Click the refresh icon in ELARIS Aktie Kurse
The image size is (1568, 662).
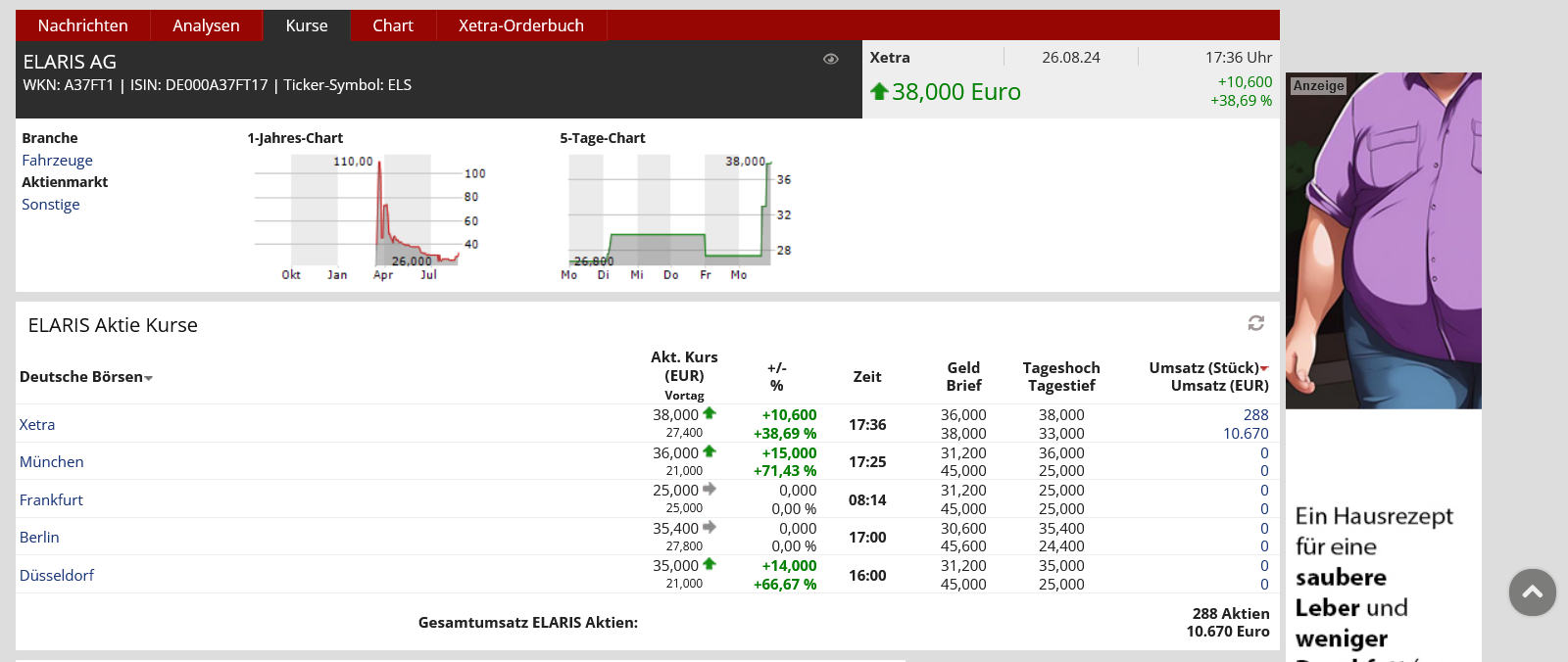(1255, 323)
